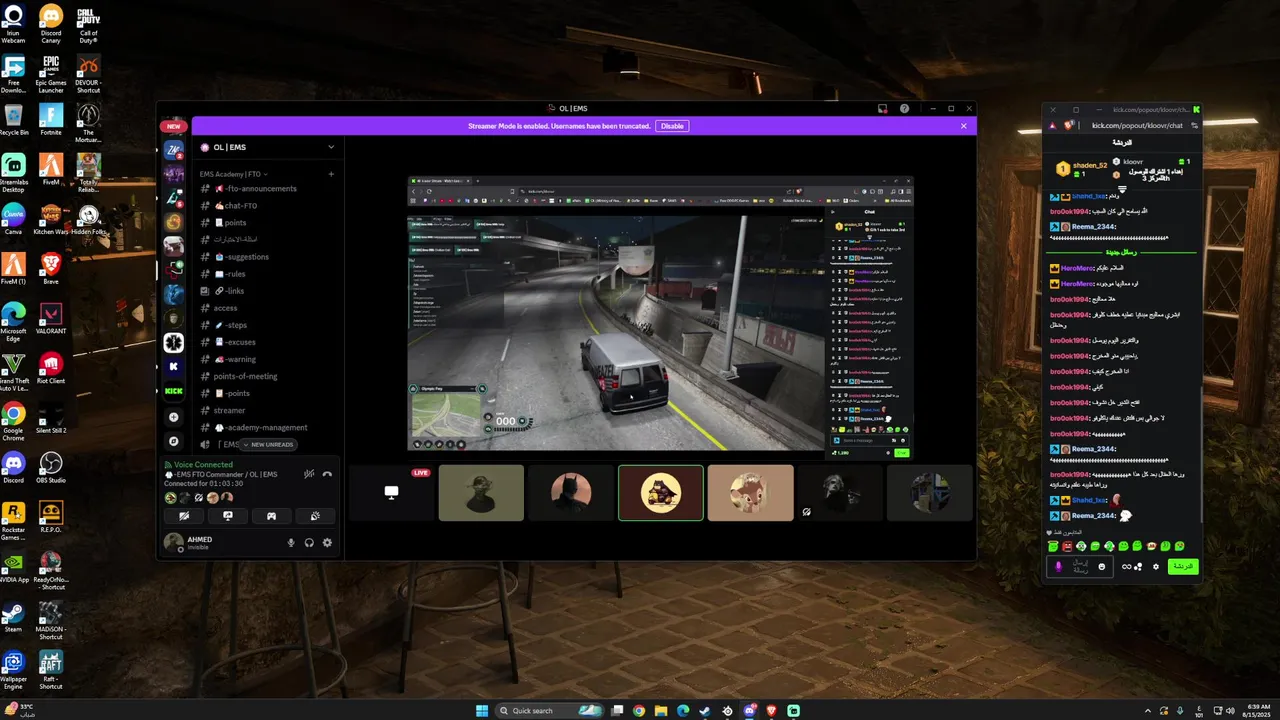Open the OBS Studio desktop shortcut
This screenshot has width=1280, height=720.
[x=51, y=468]
